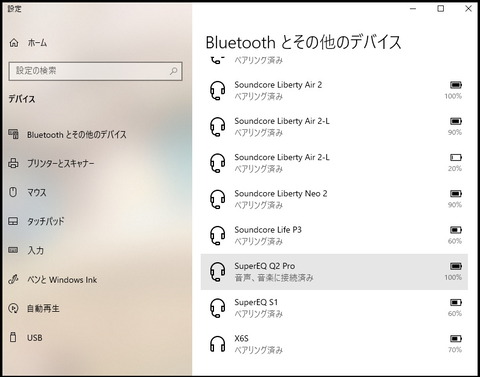Viewport: 480px width, 377px height.
Task: Click headset icon for SuperEQ S1
Action: click(x=217, y=308)
